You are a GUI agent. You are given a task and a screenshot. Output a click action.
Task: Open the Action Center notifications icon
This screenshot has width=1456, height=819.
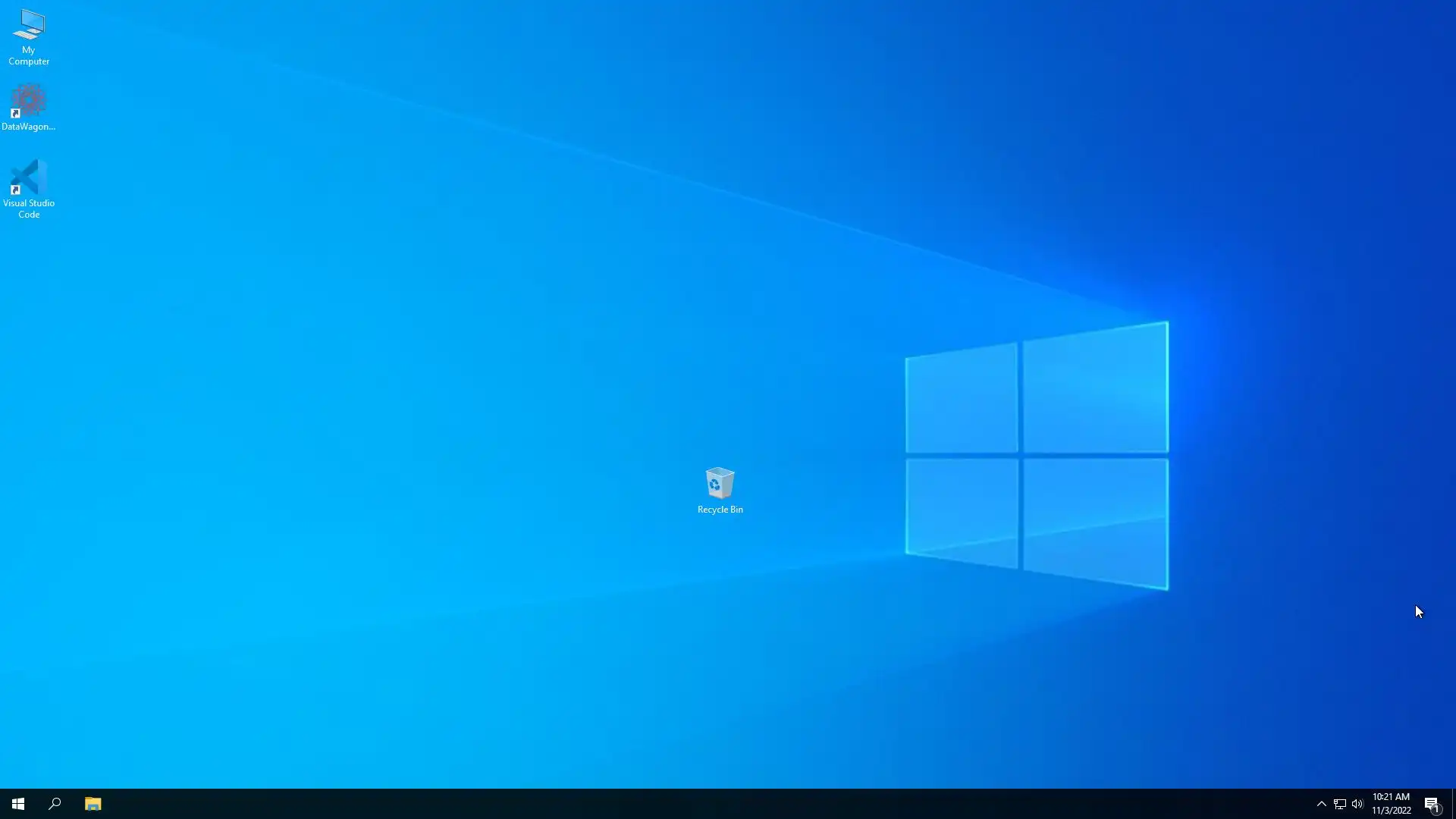tap(1430, 803)
